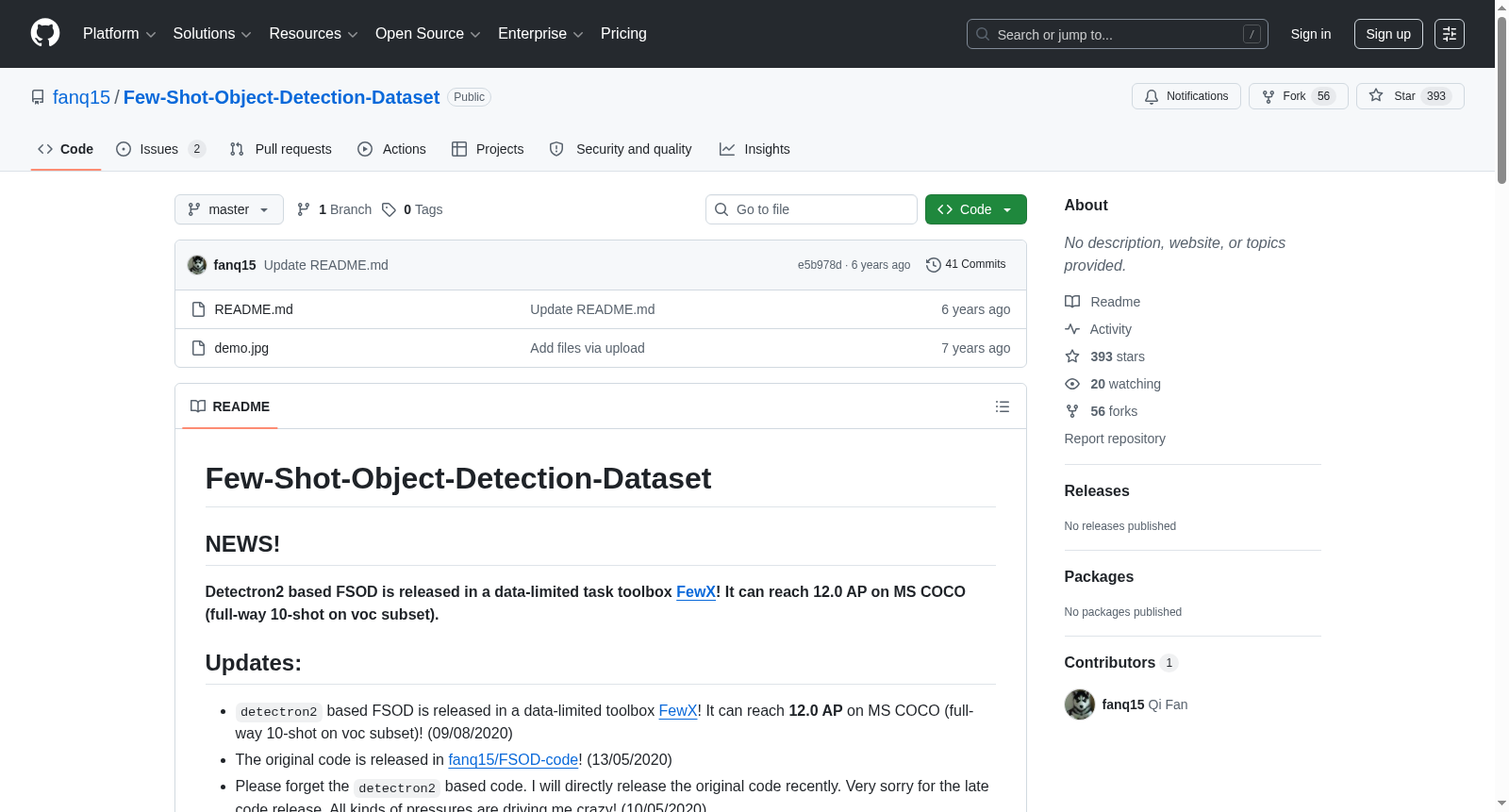Click the graph icon of Insights tab
The image size is (1509, 812).
point(727,149)
